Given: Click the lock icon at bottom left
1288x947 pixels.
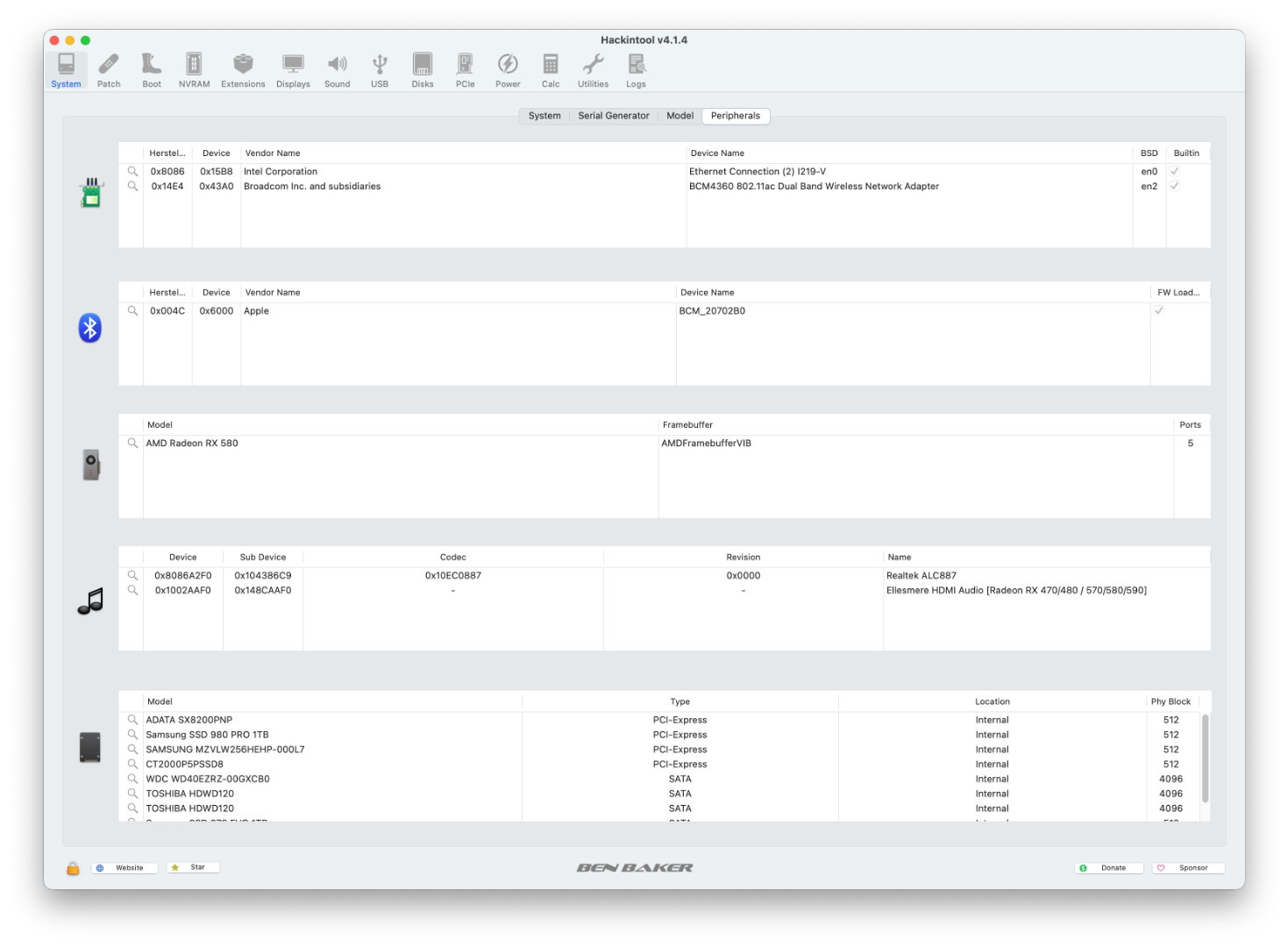Looking at the screenshot, I should [73, 868].
